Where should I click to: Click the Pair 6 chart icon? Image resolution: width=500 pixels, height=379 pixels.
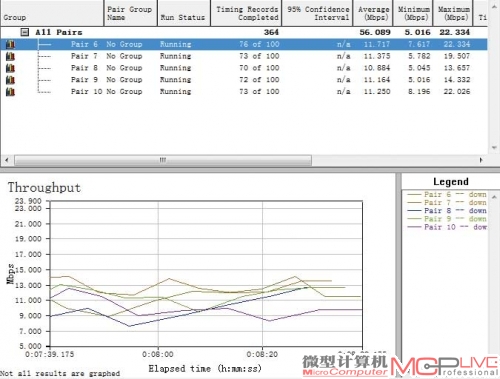[x=10, y=44]
